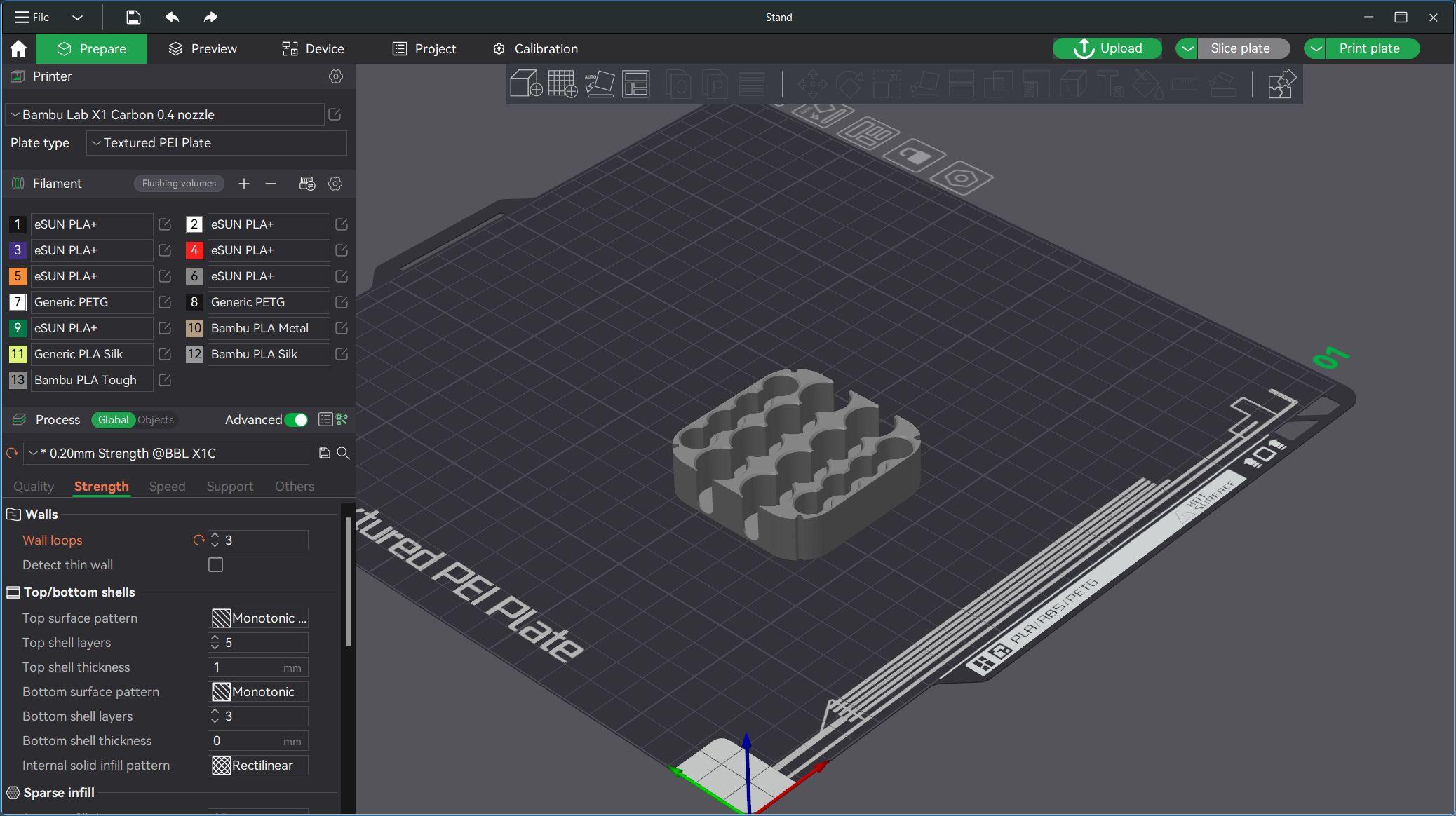
Task: Click the upload icon button
Action: 1082,48
